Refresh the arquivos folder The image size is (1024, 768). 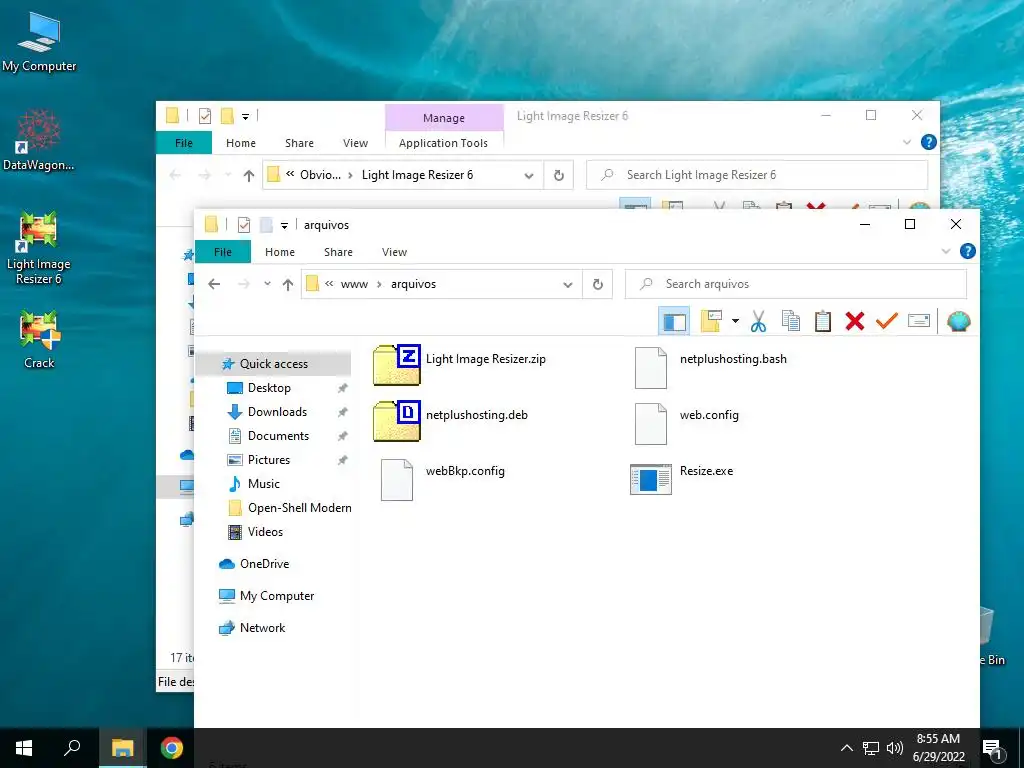(x=598, y=285)
